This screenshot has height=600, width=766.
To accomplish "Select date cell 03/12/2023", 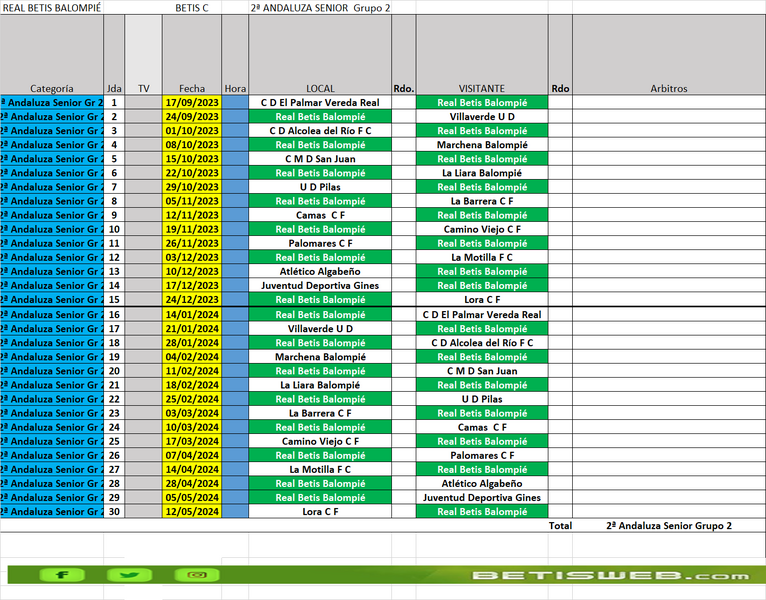I will (x=192, y=257).
